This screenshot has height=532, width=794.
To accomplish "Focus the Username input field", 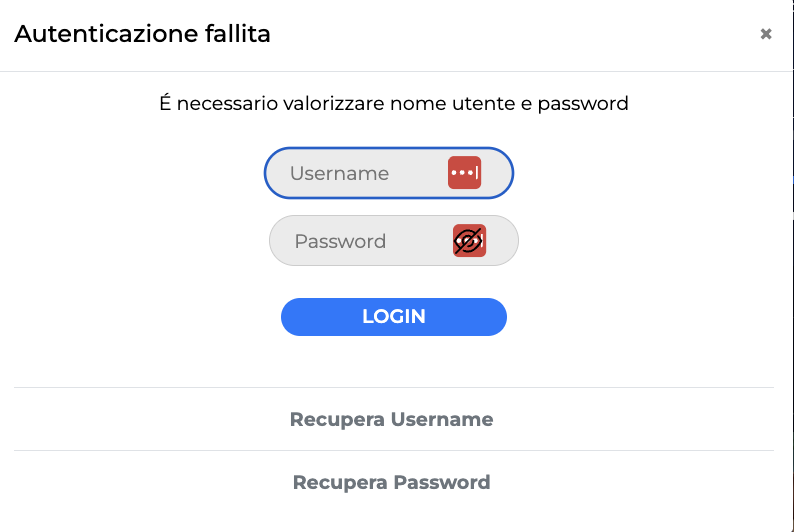I will click(x=360, y=173).
